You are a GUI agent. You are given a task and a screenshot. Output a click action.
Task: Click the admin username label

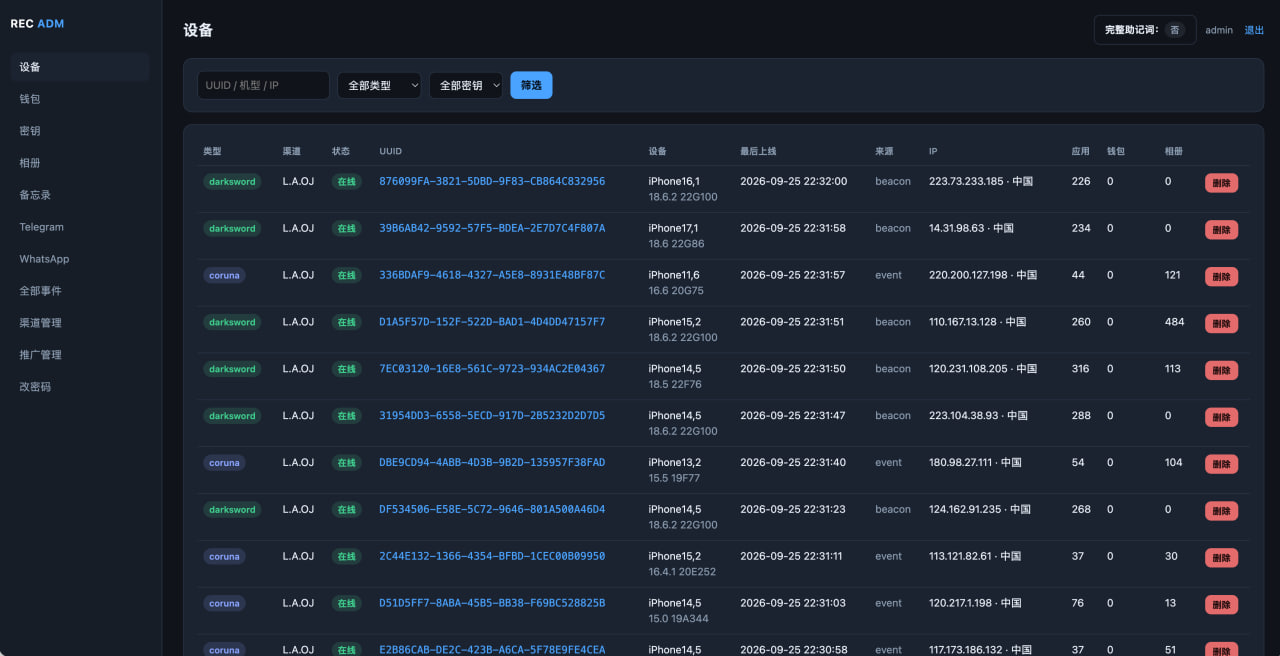[x=1219, y=30]
